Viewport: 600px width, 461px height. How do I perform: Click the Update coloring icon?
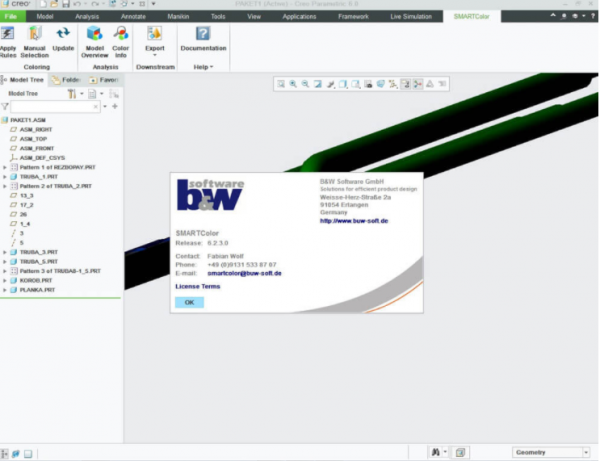click(63, 34)
